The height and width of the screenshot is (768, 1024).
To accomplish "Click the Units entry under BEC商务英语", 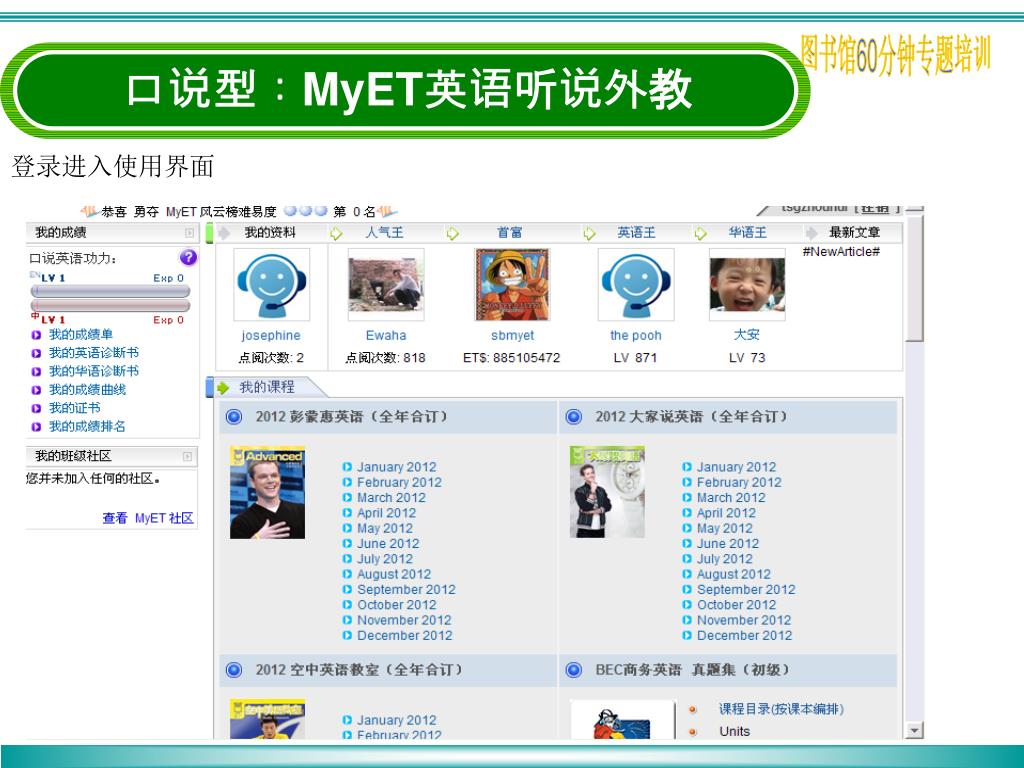I will click(735, 731).
